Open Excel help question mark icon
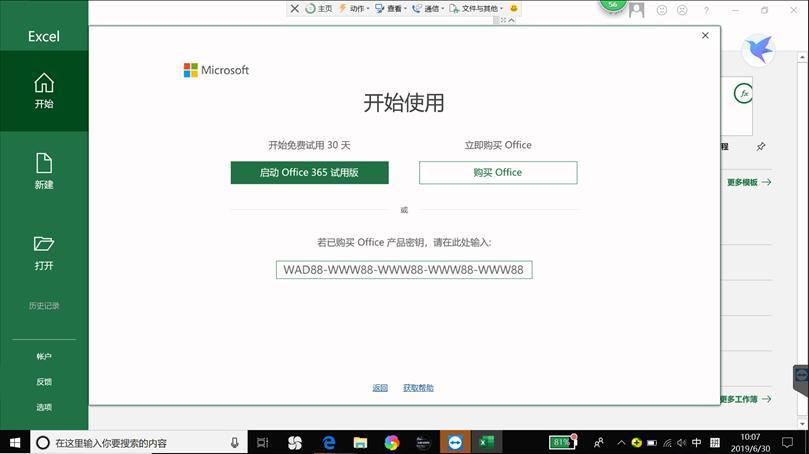Screen dimensions: 809x454 pos(706,10)
